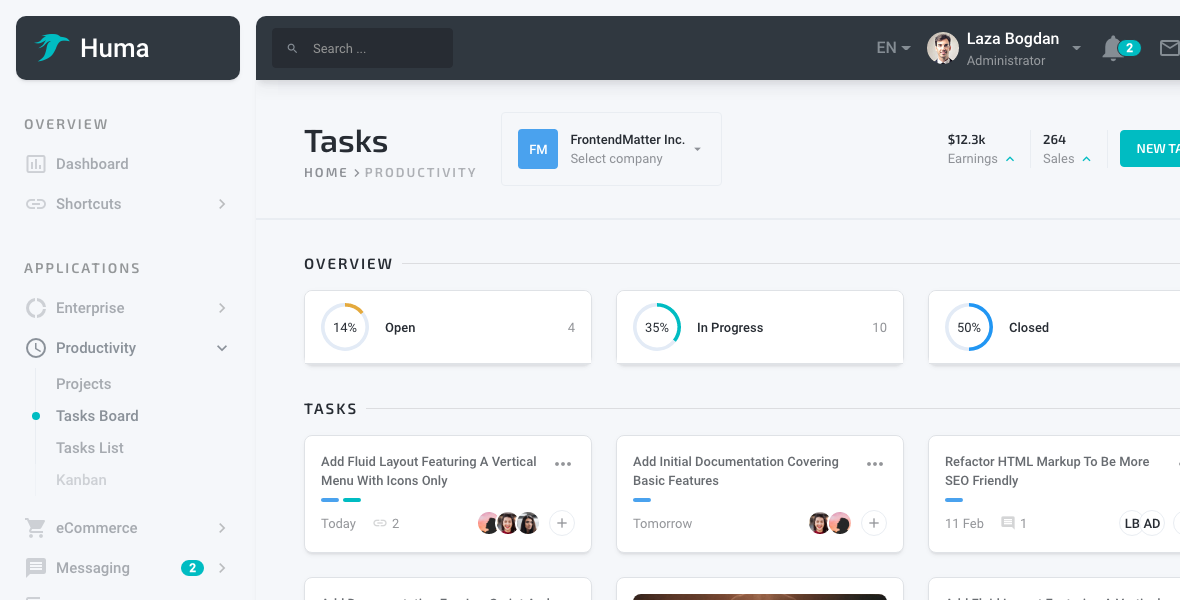Click the search magnifier icon
The image size is (1180, 600).
pyautogui.click(x=293, y=48)
